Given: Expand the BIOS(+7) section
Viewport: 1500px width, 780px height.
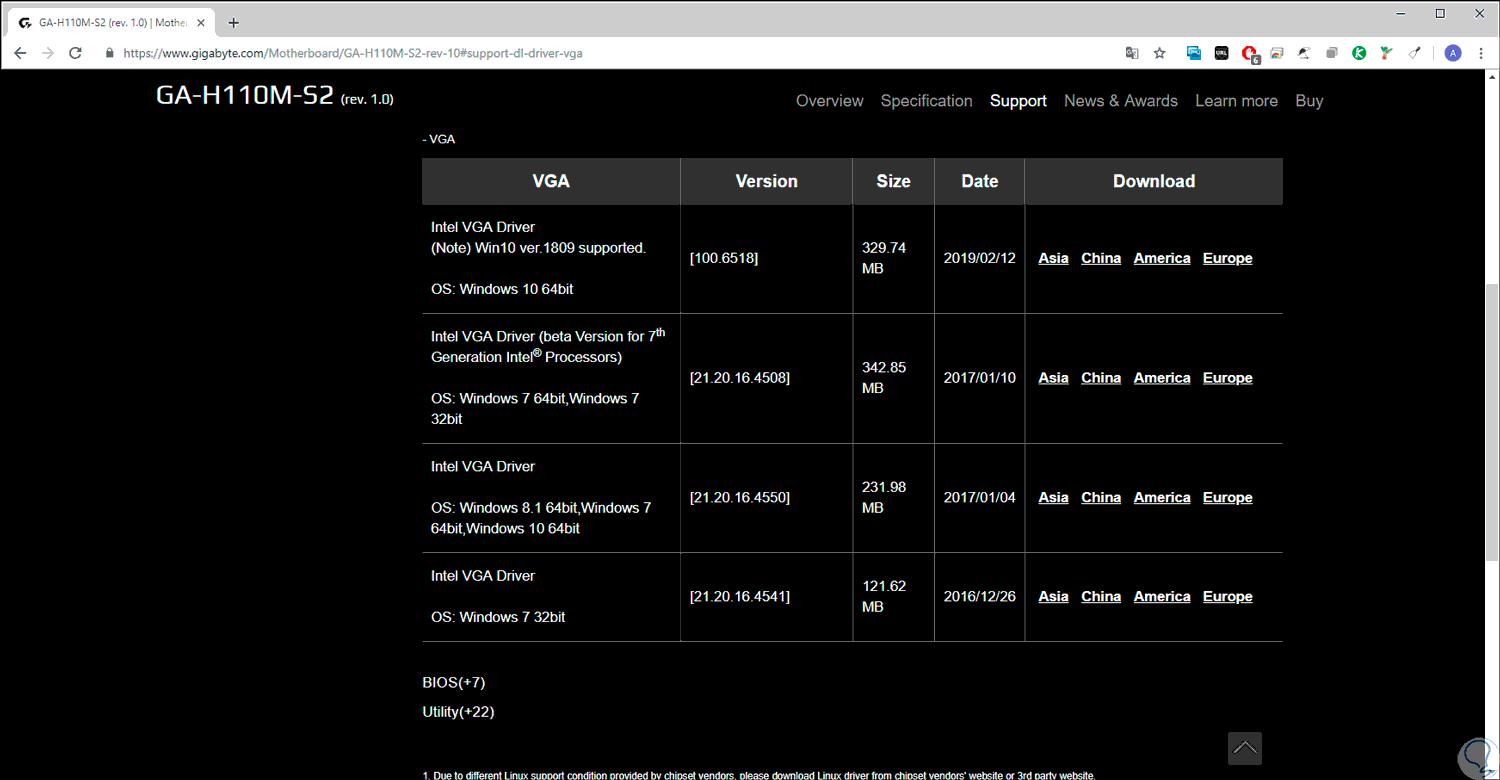Looking at the screenshot, I should point(454,682).
